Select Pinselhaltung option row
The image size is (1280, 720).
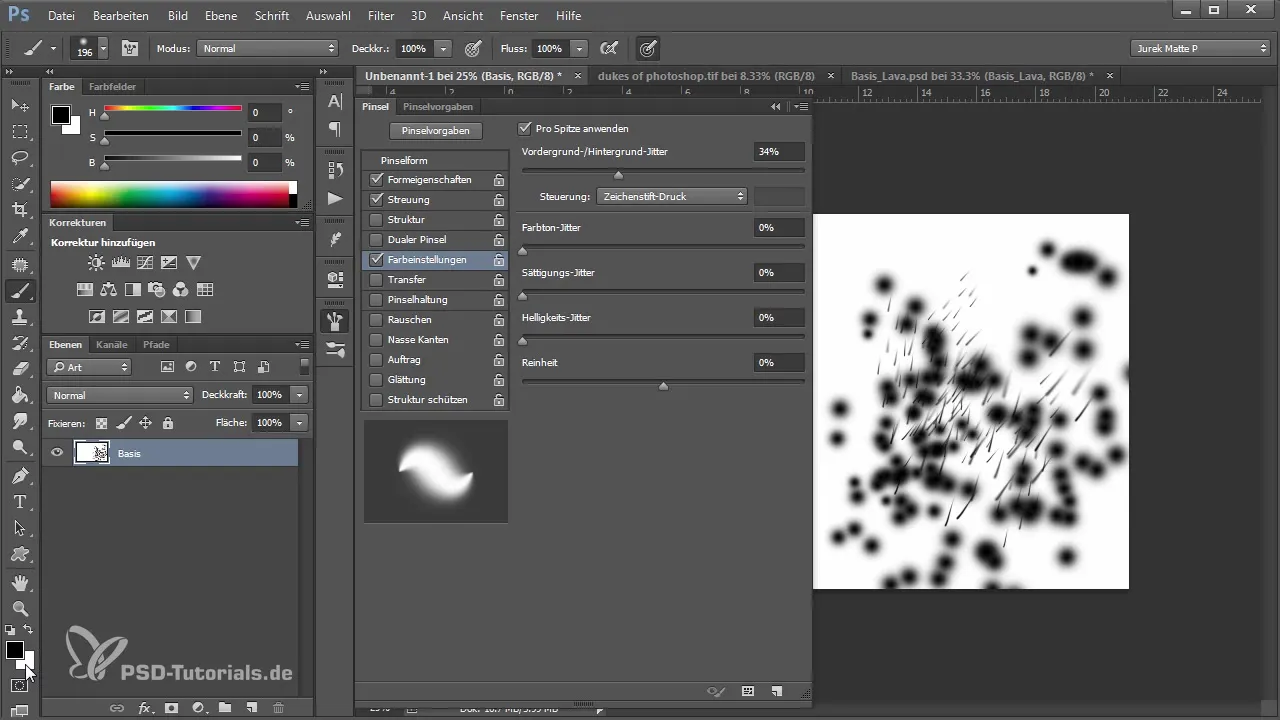pyautogui.click(x=434, y=300)
